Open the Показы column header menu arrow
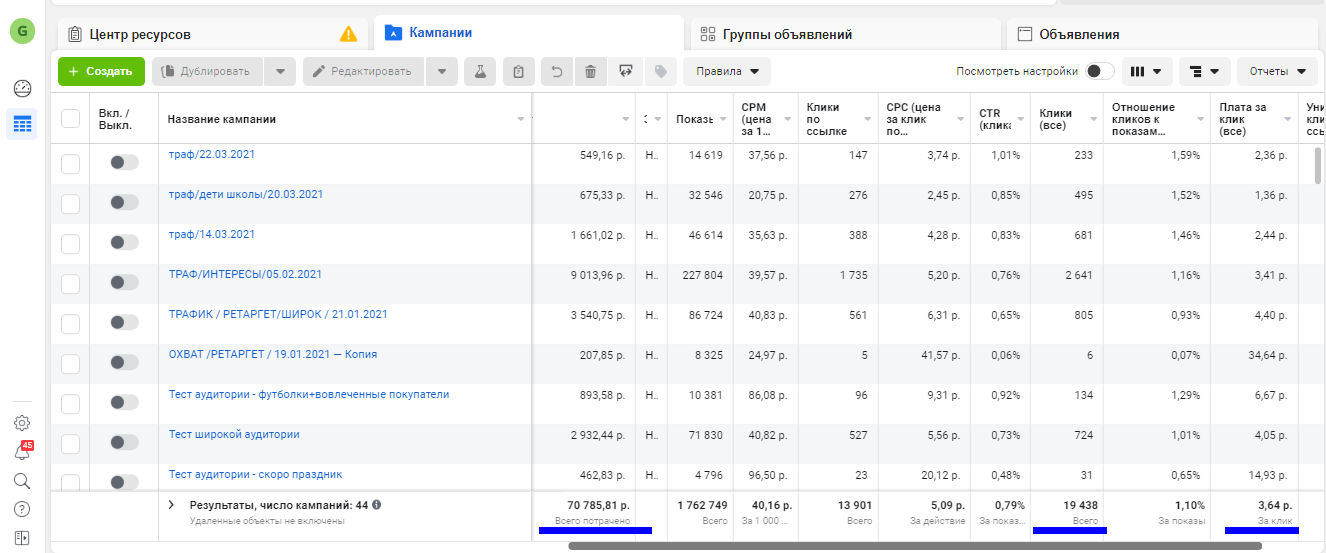The height and width of the screenshot is (553, 1326). click(x=721, y=119)
